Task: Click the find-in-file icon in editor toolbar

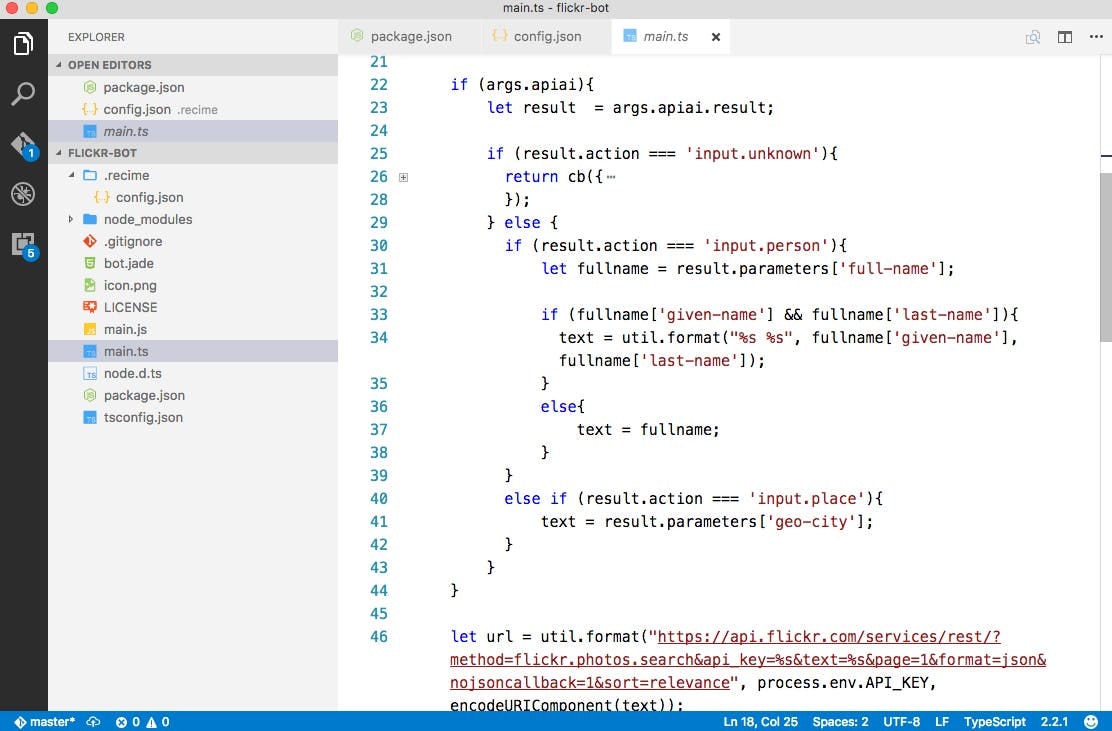Action: click(x=1033, y=37)
